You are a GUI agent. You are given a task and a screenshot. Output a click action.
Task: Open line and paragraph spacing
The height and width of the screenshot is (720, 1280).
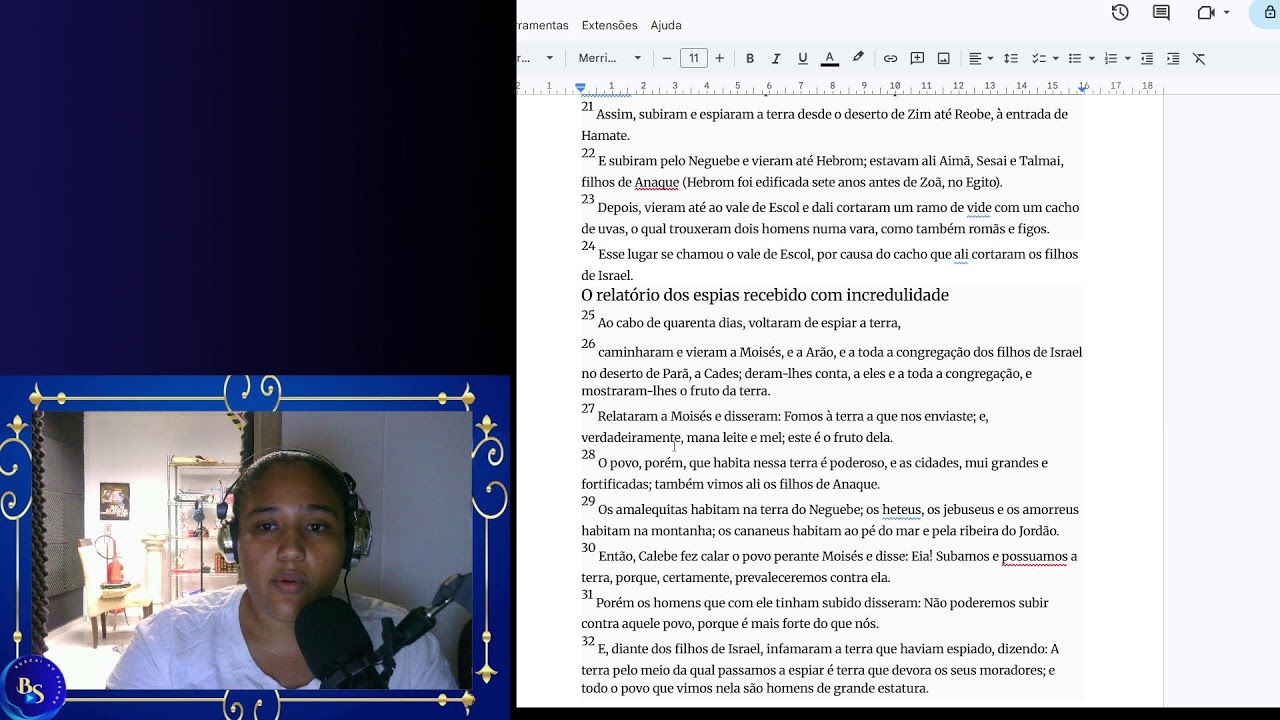click(1011, 58)
